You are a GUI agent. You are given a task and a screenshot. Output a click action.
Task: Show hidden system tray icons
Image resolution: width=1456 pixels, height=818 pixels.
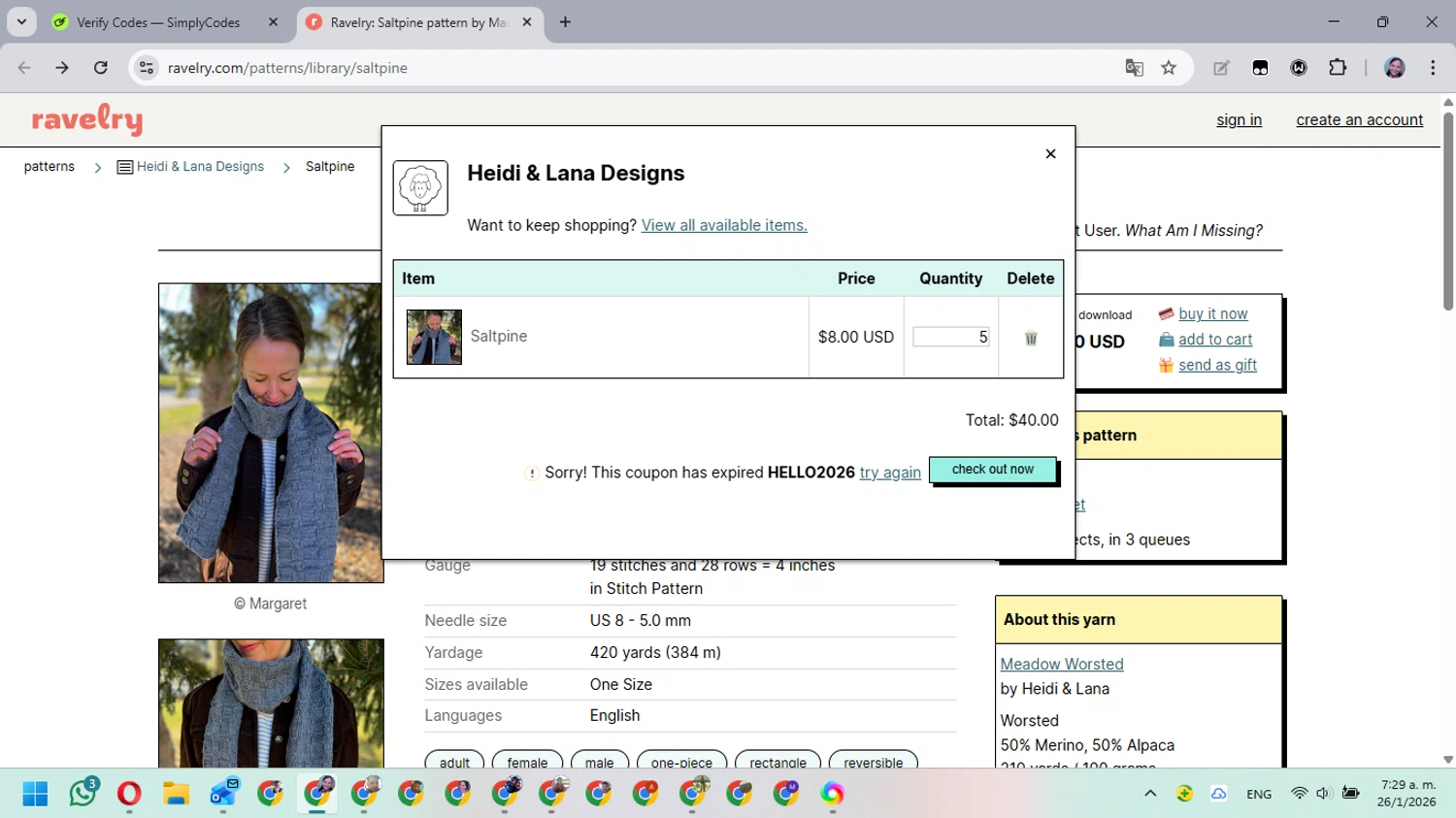1150,794
